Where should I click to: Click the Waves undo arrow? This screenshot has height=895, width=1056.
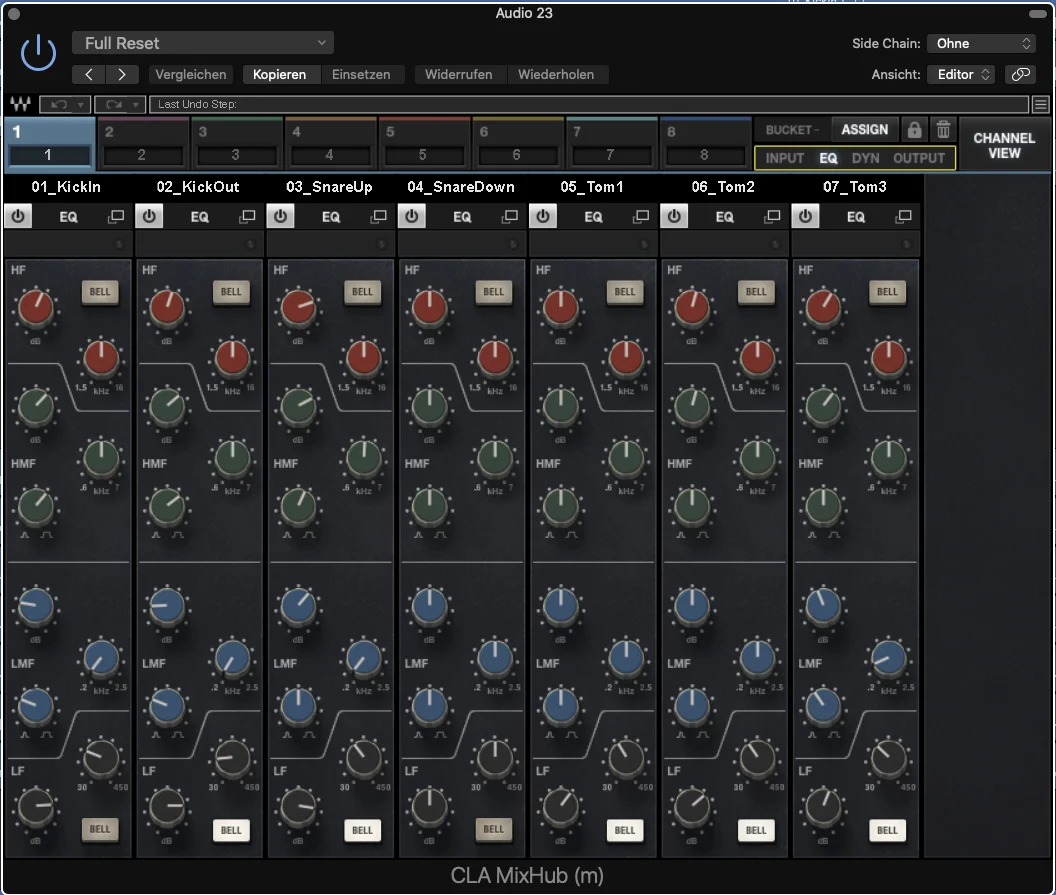pyautogui.click(x=59, y=104)
